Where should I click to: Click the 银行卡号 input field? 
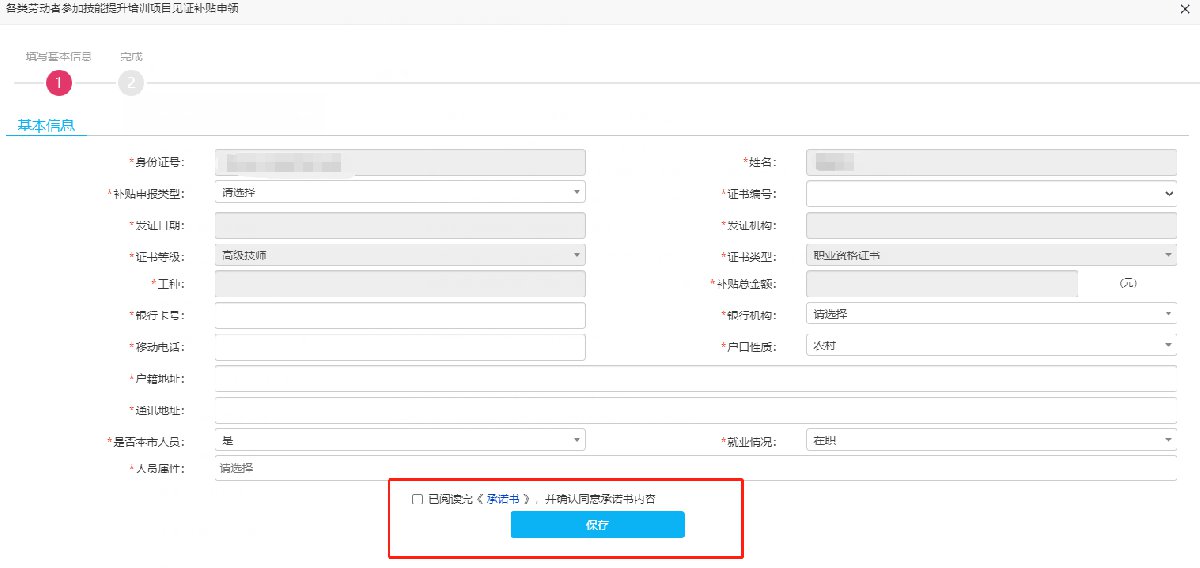tap(400, 315)
